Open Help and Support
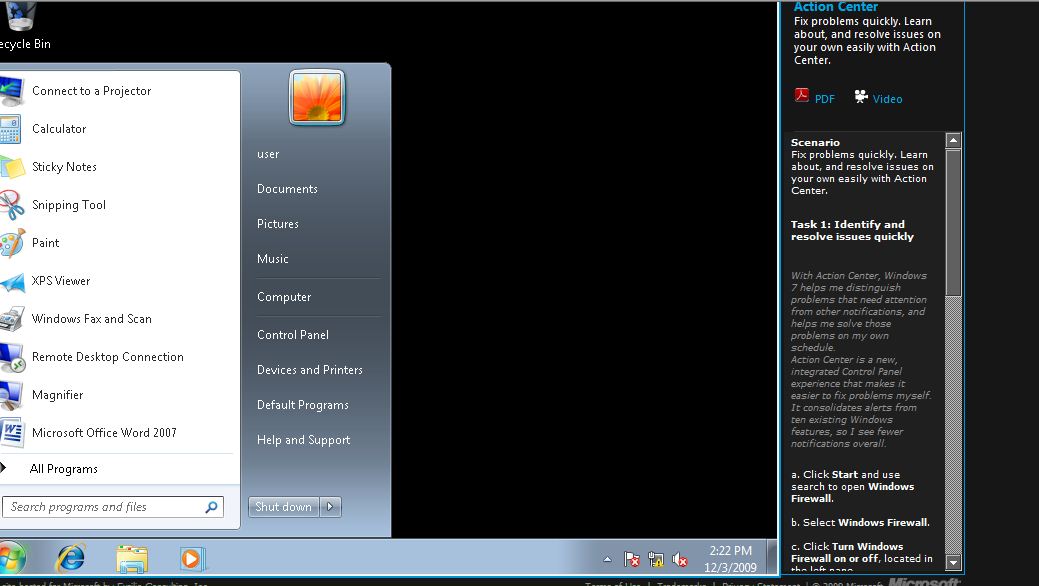 303,440
